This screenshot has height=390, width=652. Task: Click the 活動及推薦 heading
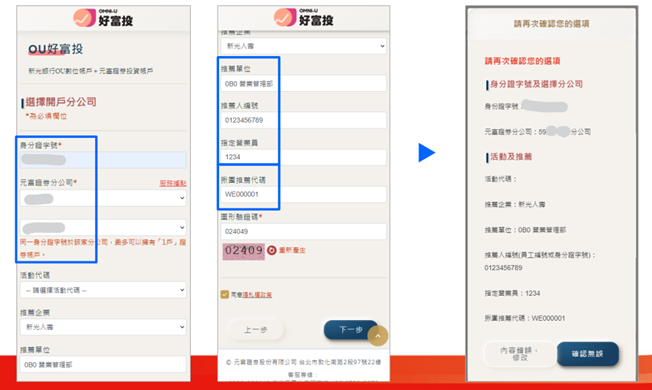click(x=511, y=157)
